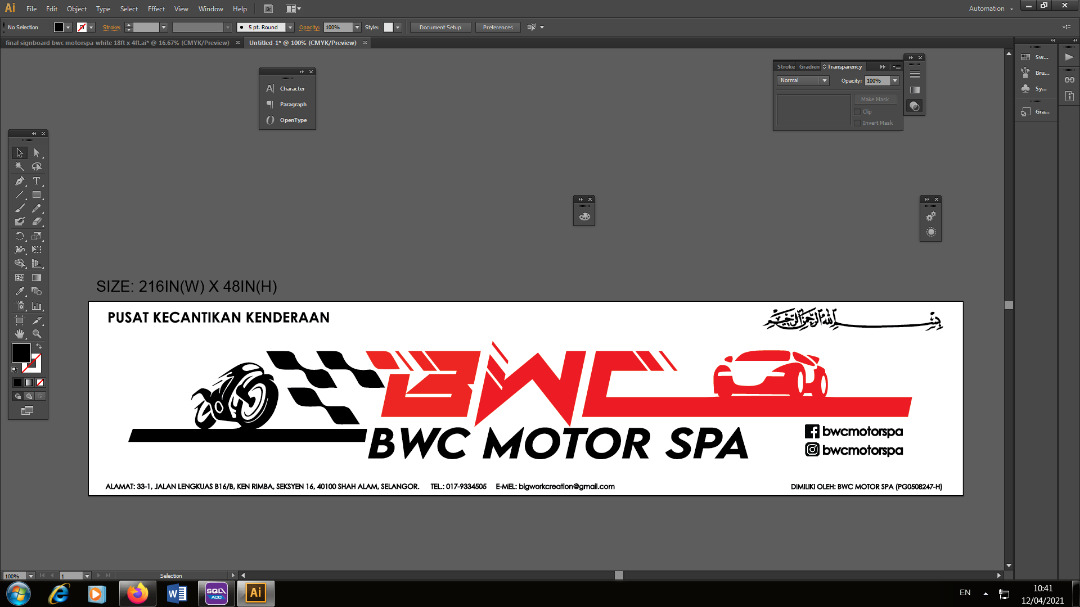This screenshot has height=607, width=1080.
Task: Open the zoom level dropdown at bottom
Action: (31, 575)
